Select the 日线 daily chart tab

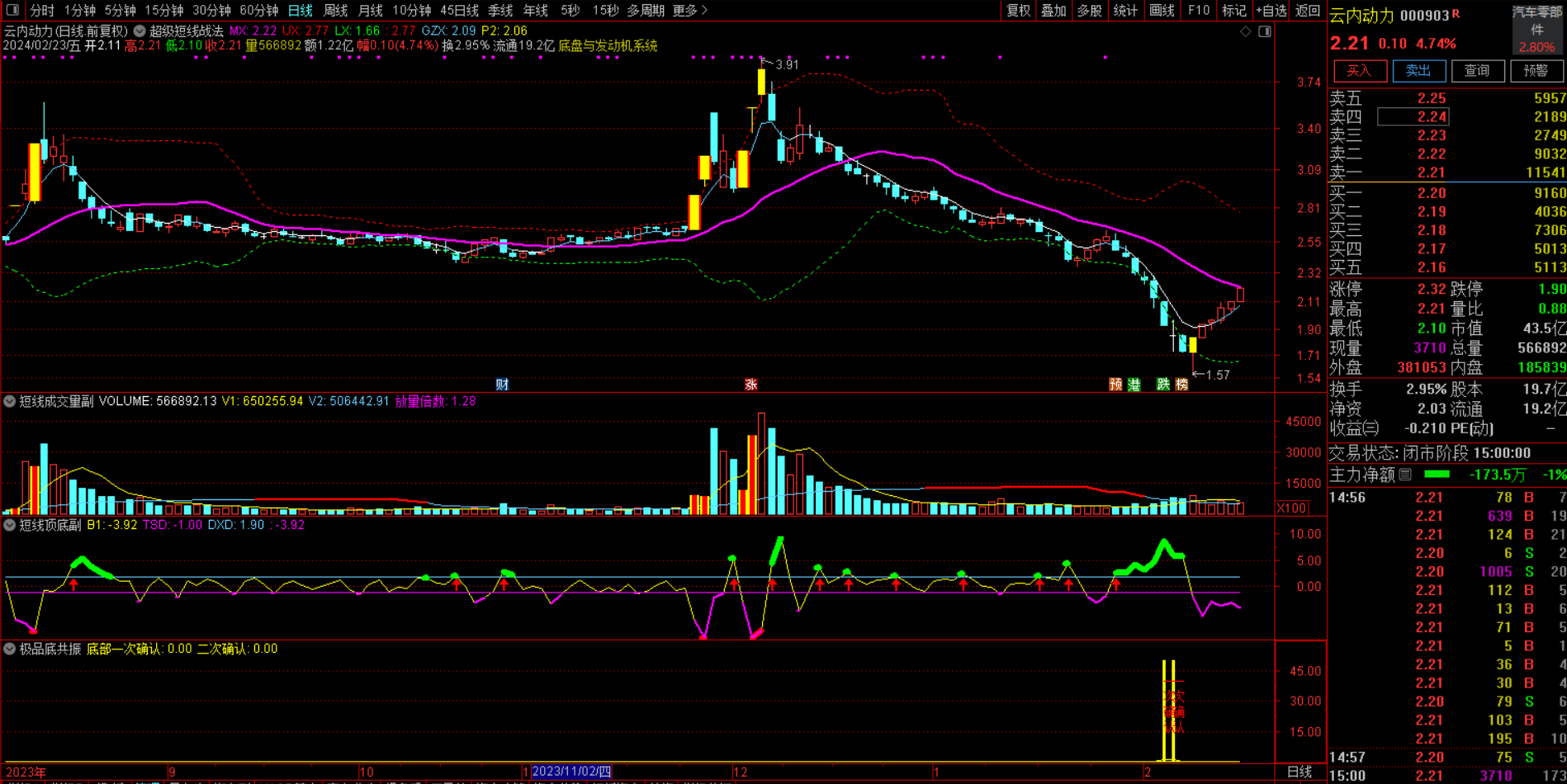tap(301, 10)
